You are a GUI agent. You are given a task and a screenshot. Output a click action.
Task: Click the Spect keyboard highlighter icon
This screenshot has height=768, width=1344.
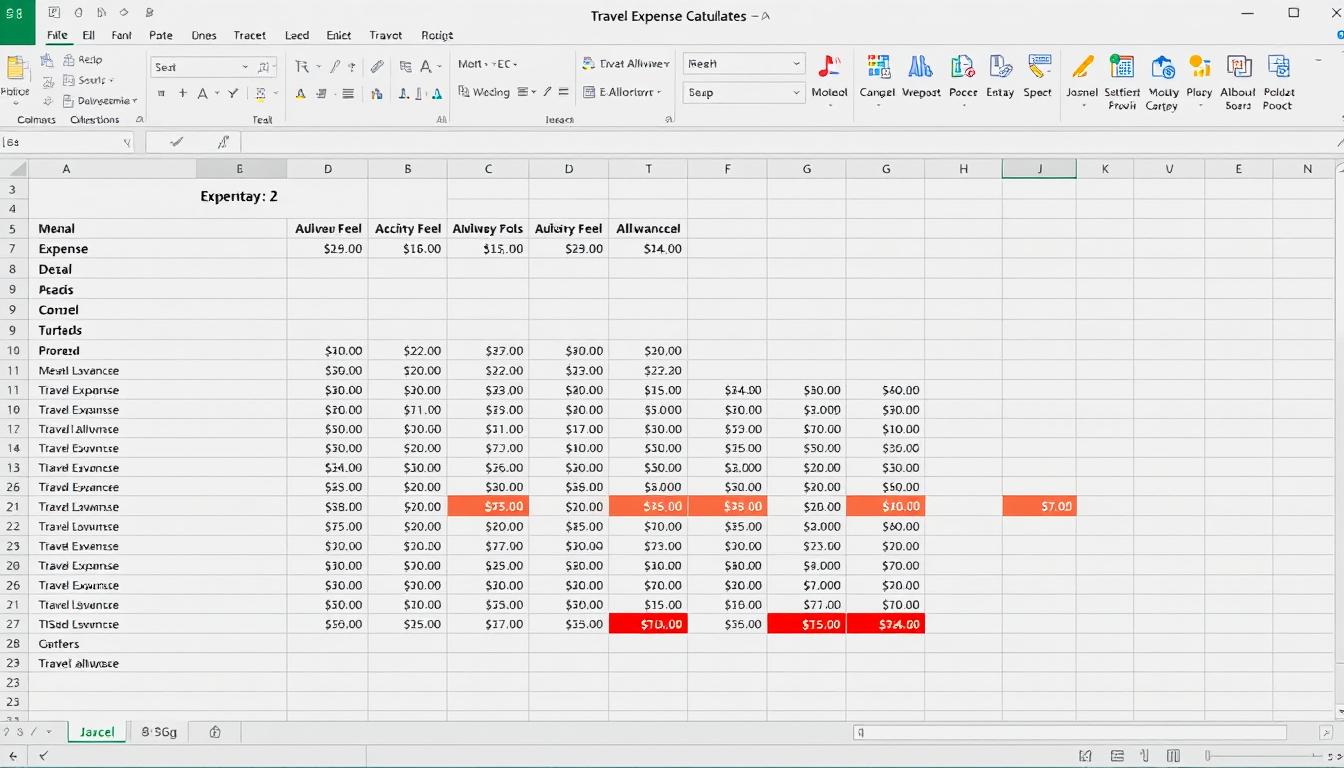click(x=1038, y=67)
